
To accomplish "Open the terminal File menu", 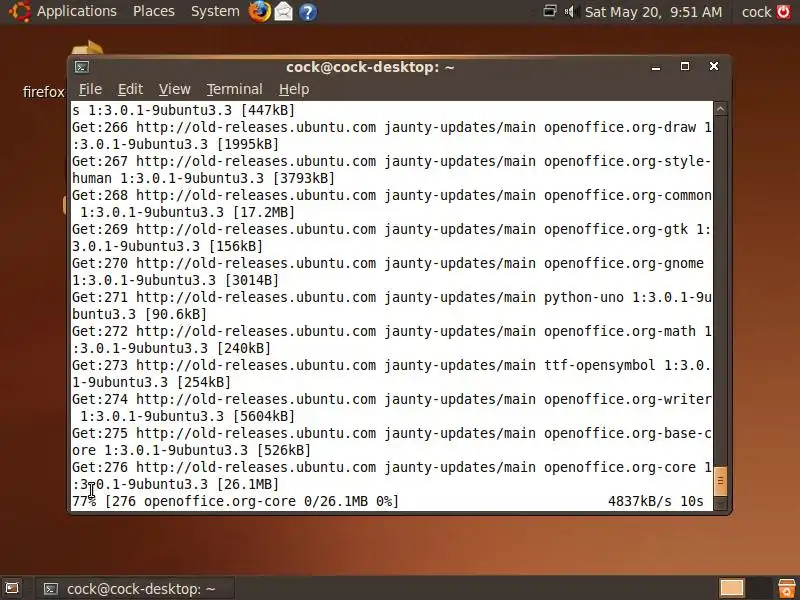I will pyautogui.click(x=90, y=89).
